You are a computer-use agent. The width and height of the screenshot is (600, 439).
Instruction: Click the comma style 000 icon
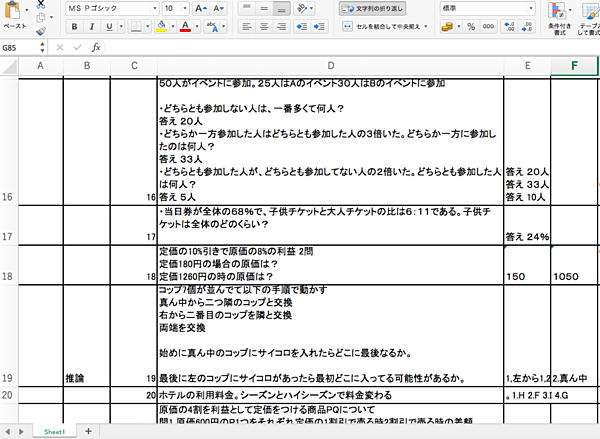pos(486,27)
